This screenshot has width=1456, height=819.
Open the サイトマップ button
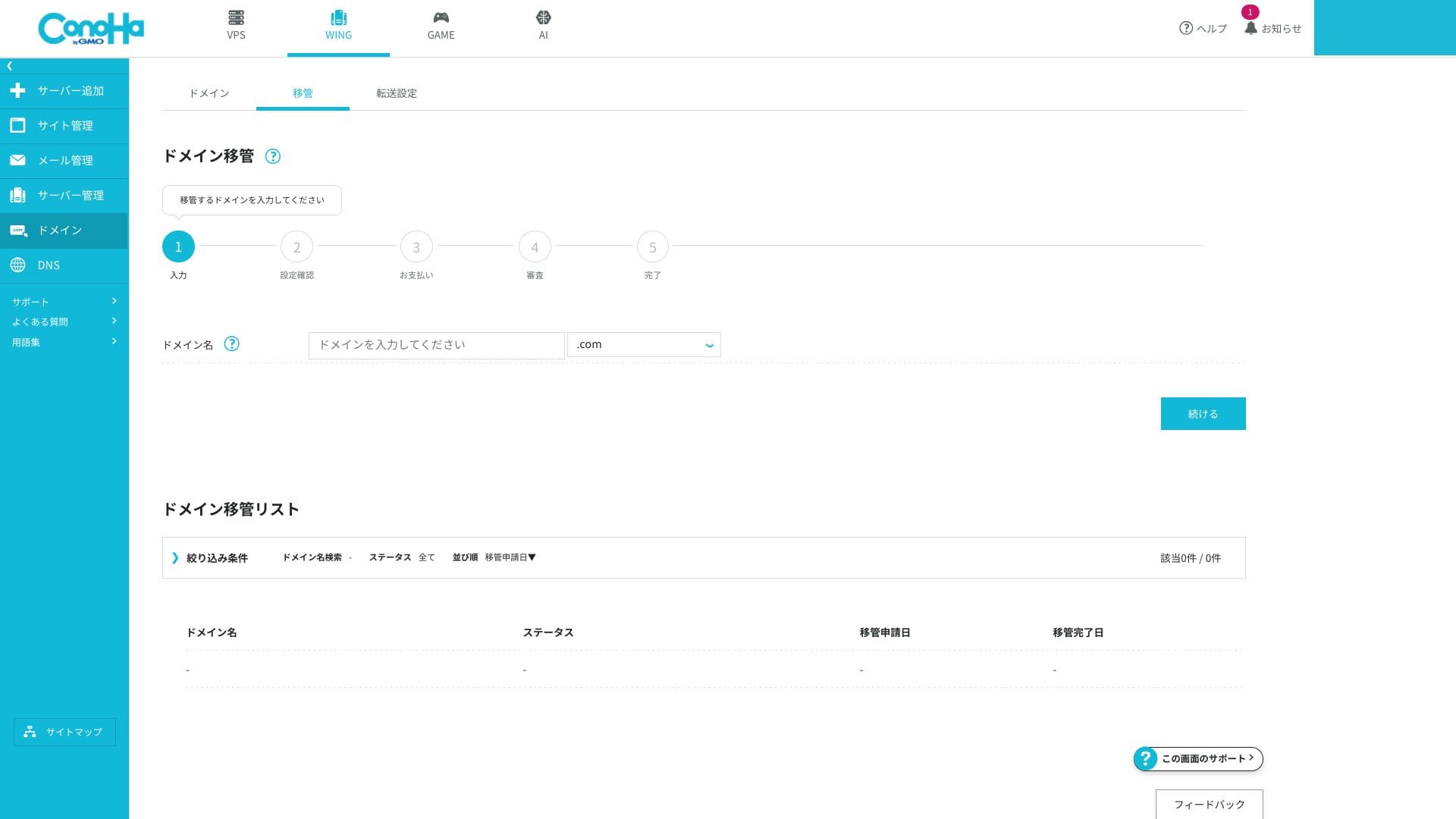click(64, 732)
